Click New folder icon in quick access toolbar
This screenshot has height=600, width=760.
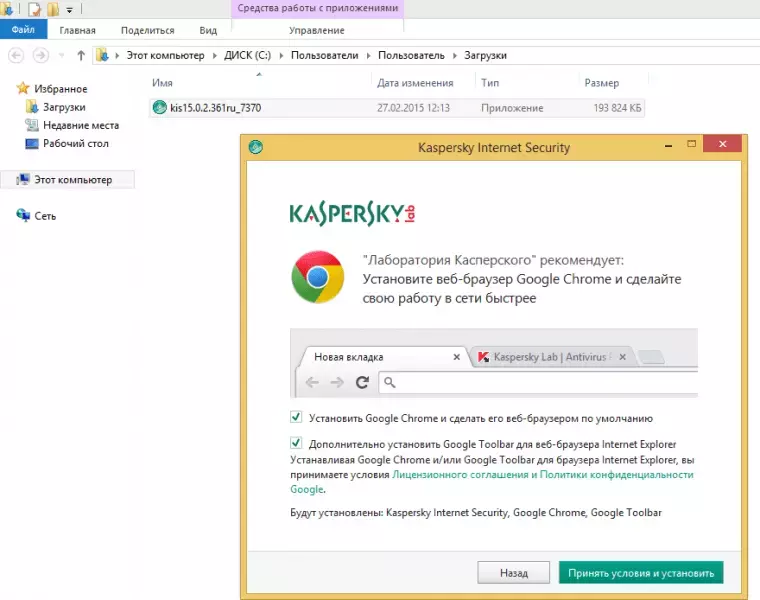53,9
